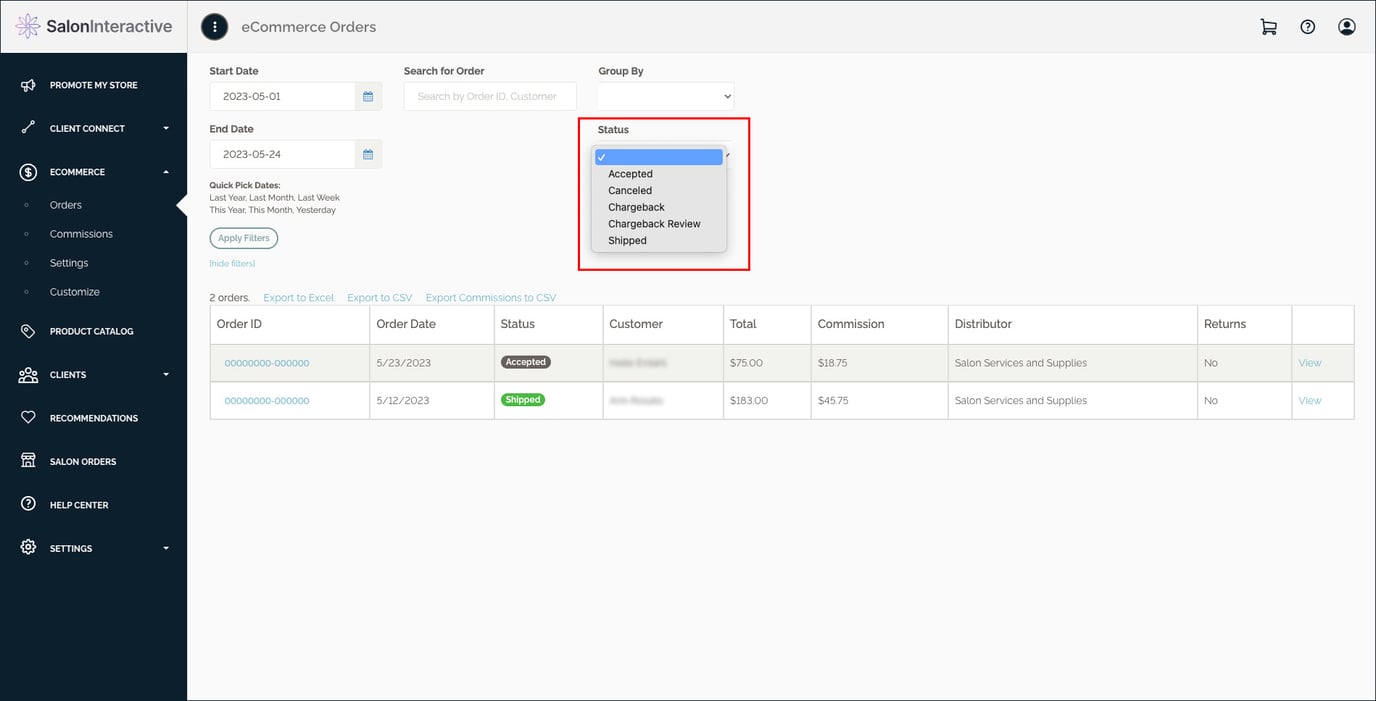Open the Group By dropdown
1376x701 pixels.
(x=666, y=96)
